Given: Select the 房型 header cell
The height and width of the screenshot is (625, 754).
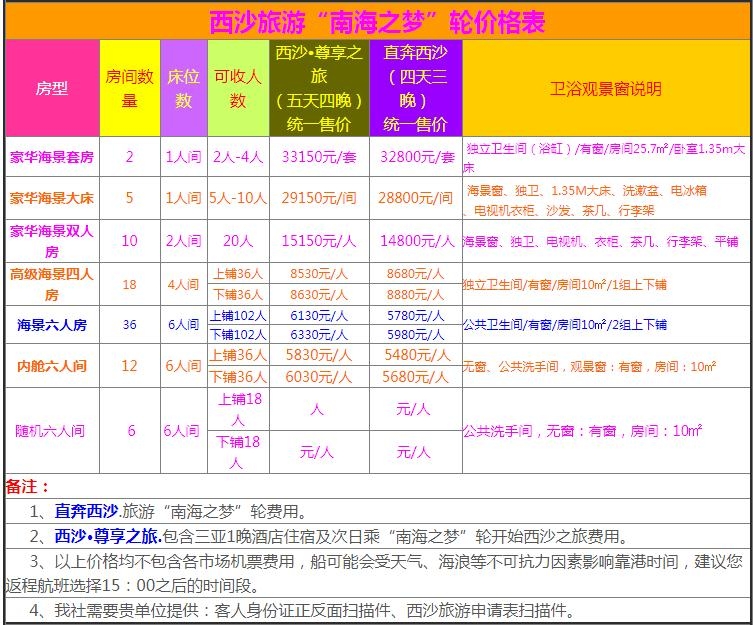Looking at the screenshot, I should pyautogui.click(x=52, y=88).
